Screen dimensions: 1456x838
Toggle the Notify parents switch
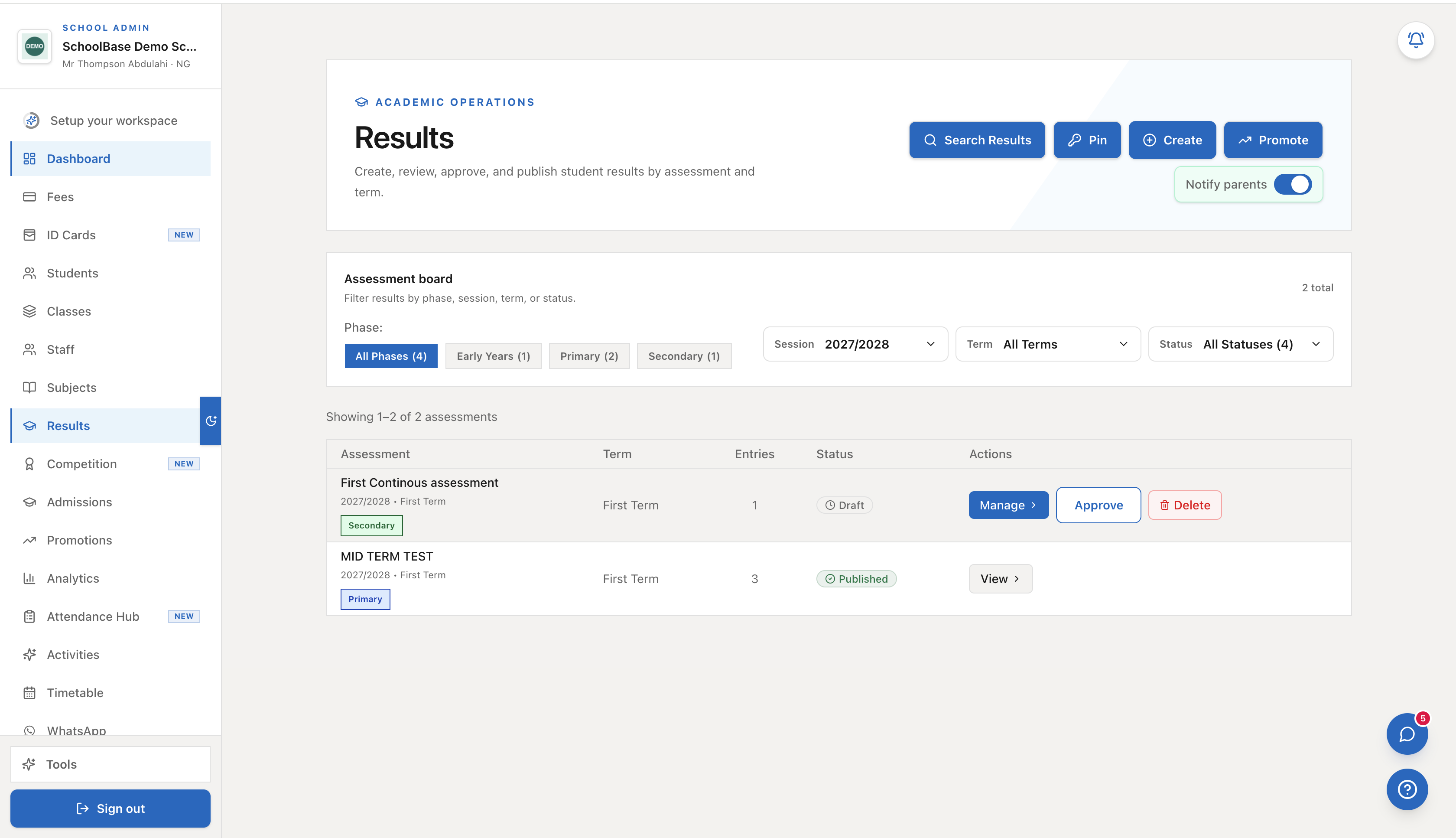click(1292, 184)
